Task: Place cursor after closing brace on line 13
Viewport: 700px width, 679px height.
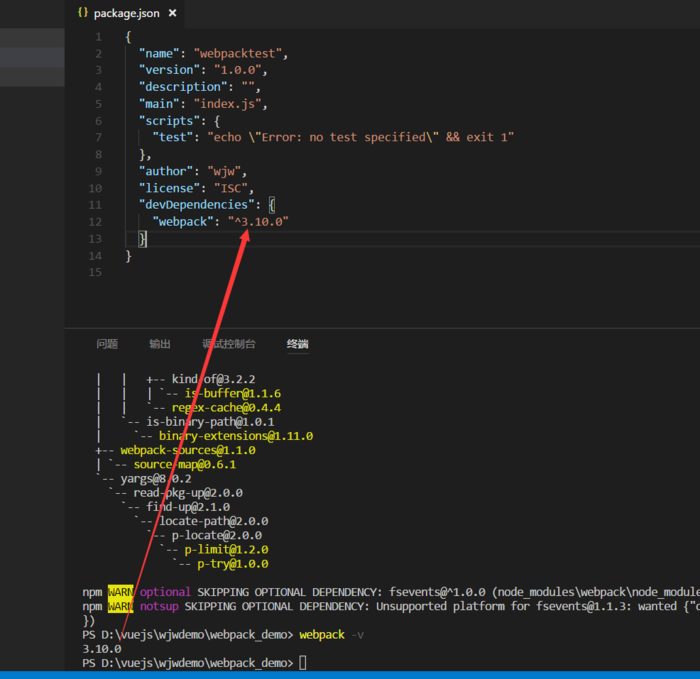Action: [x=146, y=239]
